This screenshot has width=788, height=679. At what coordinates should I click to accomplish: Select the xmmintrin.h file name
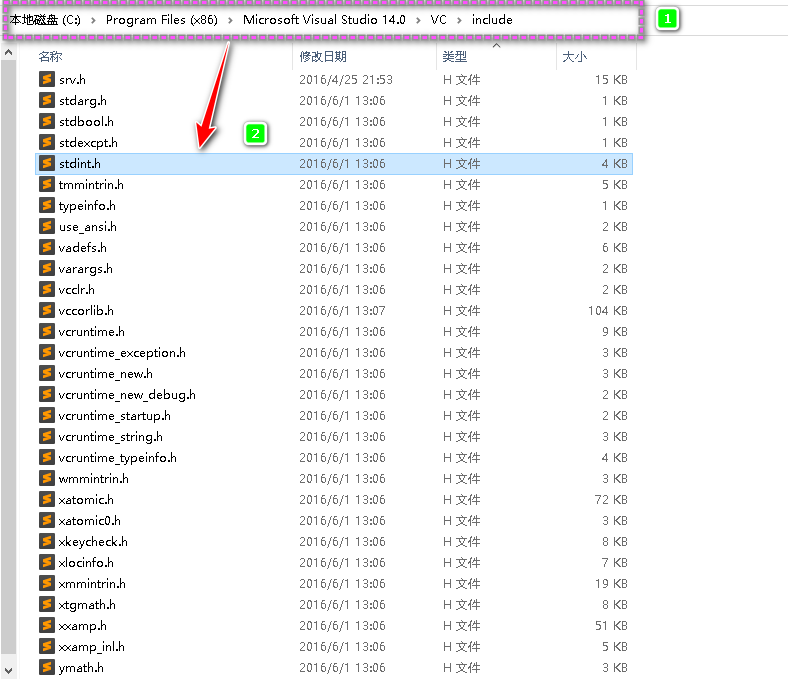(x=92, y=584)
